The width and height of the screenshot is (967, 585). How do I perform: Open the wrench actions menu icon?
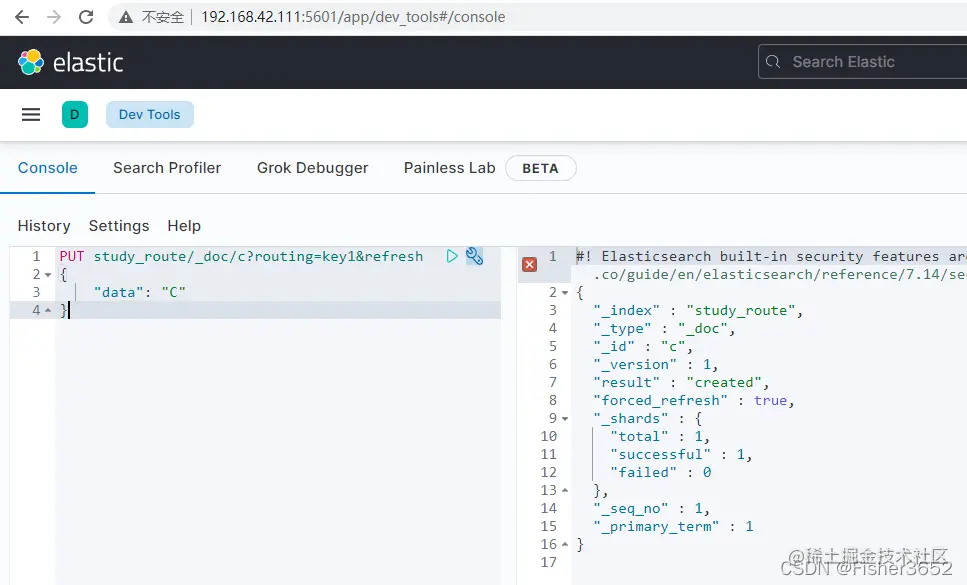click(474, 256)
